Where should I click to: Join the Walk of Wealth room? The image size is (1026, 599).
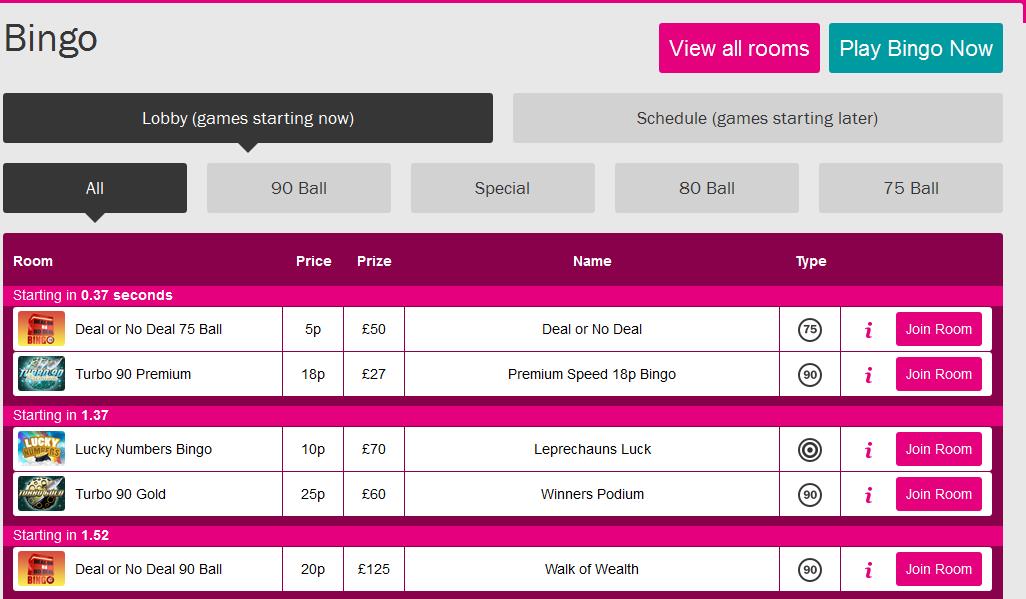tap(938, 569)
